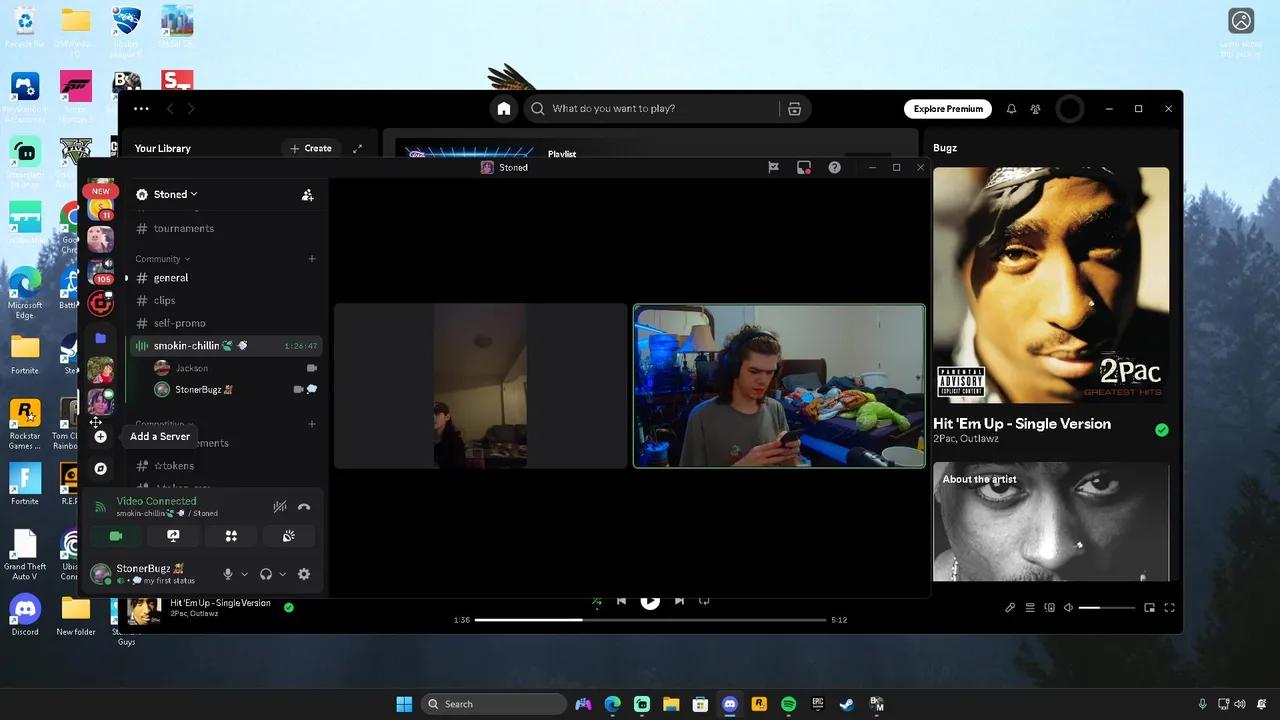Toggle repeat mode in Spotify playback
The height and width of the screenshot is (720, 1280).
tap(703, 600)
